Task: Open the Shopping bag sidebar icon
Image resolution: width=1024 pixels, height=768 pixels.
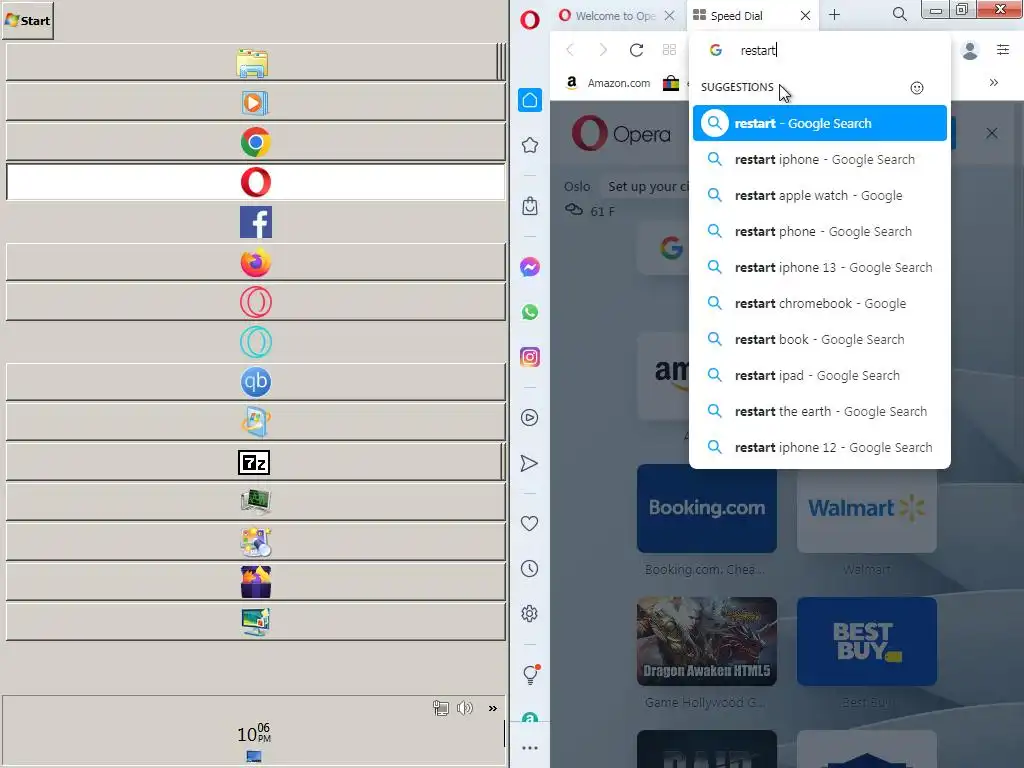Action: [530, 206]
